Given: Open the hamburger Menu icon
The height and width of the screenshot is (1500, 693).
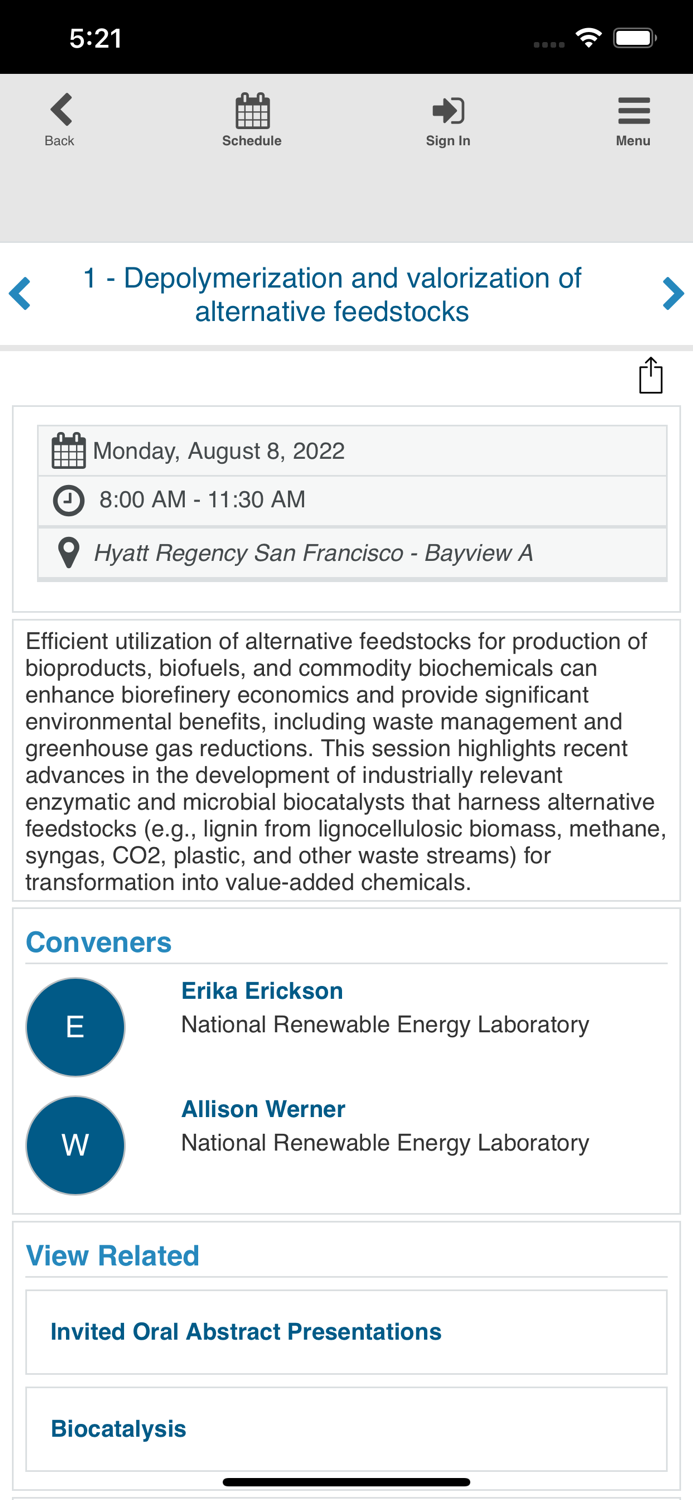Looking at the screenshot, I should (633, 111).
